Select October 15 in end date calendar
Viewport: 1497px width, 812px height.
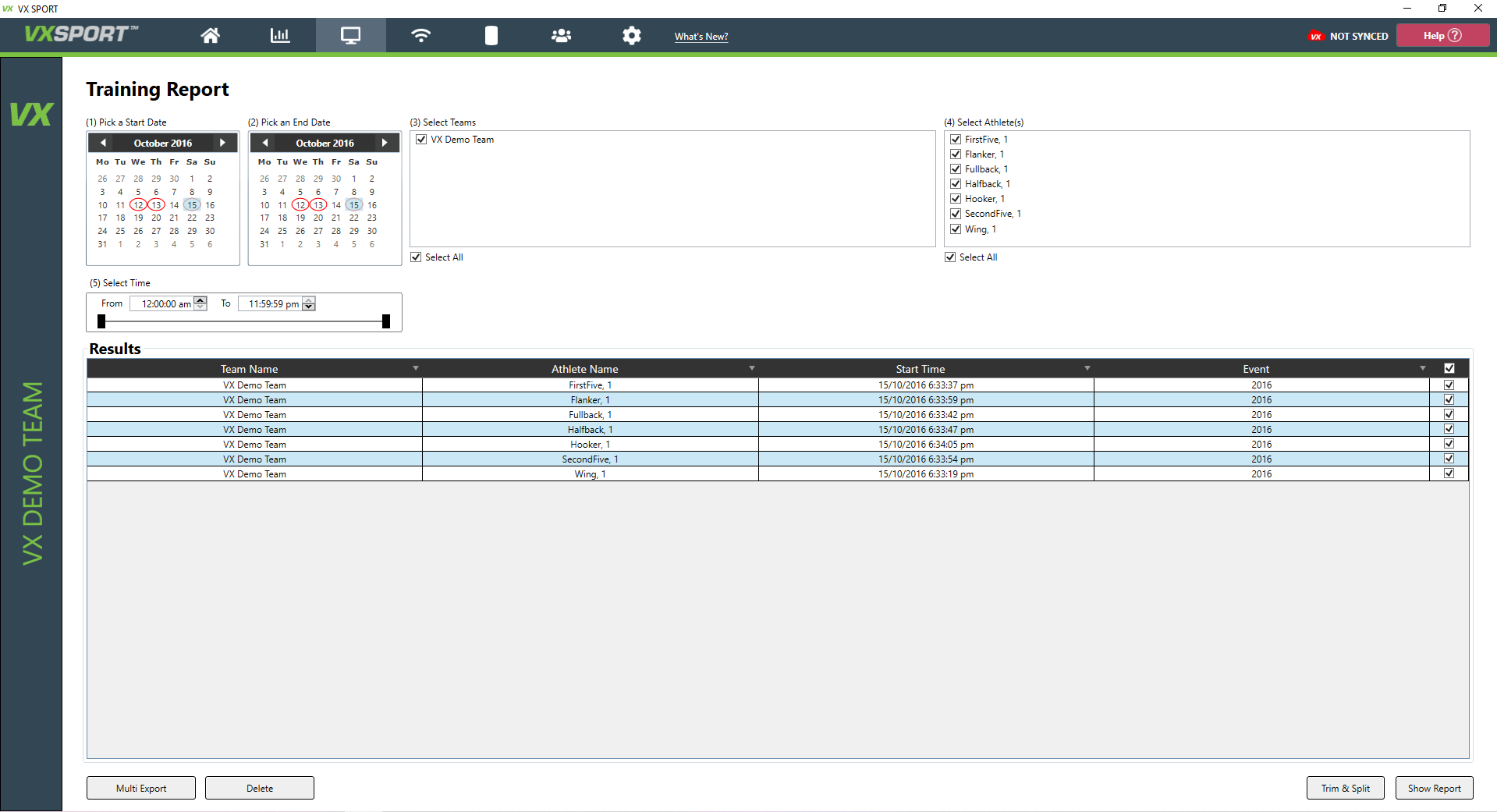354,205
